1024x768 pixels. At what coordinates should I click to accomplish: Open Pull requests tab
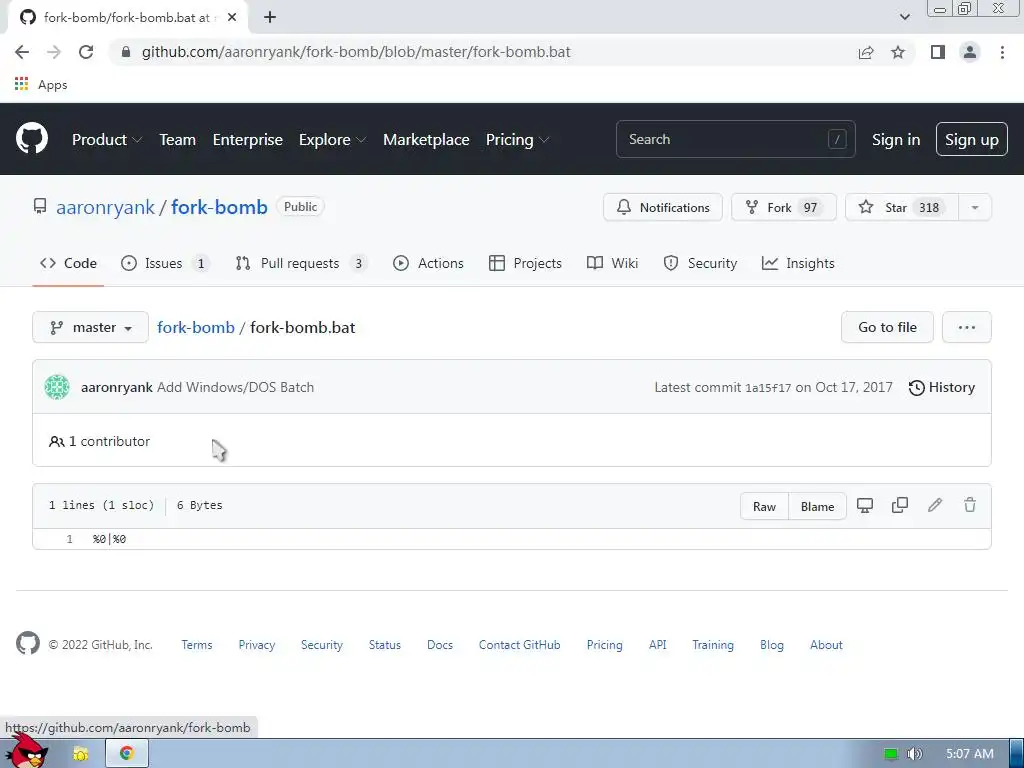point(301,263)
